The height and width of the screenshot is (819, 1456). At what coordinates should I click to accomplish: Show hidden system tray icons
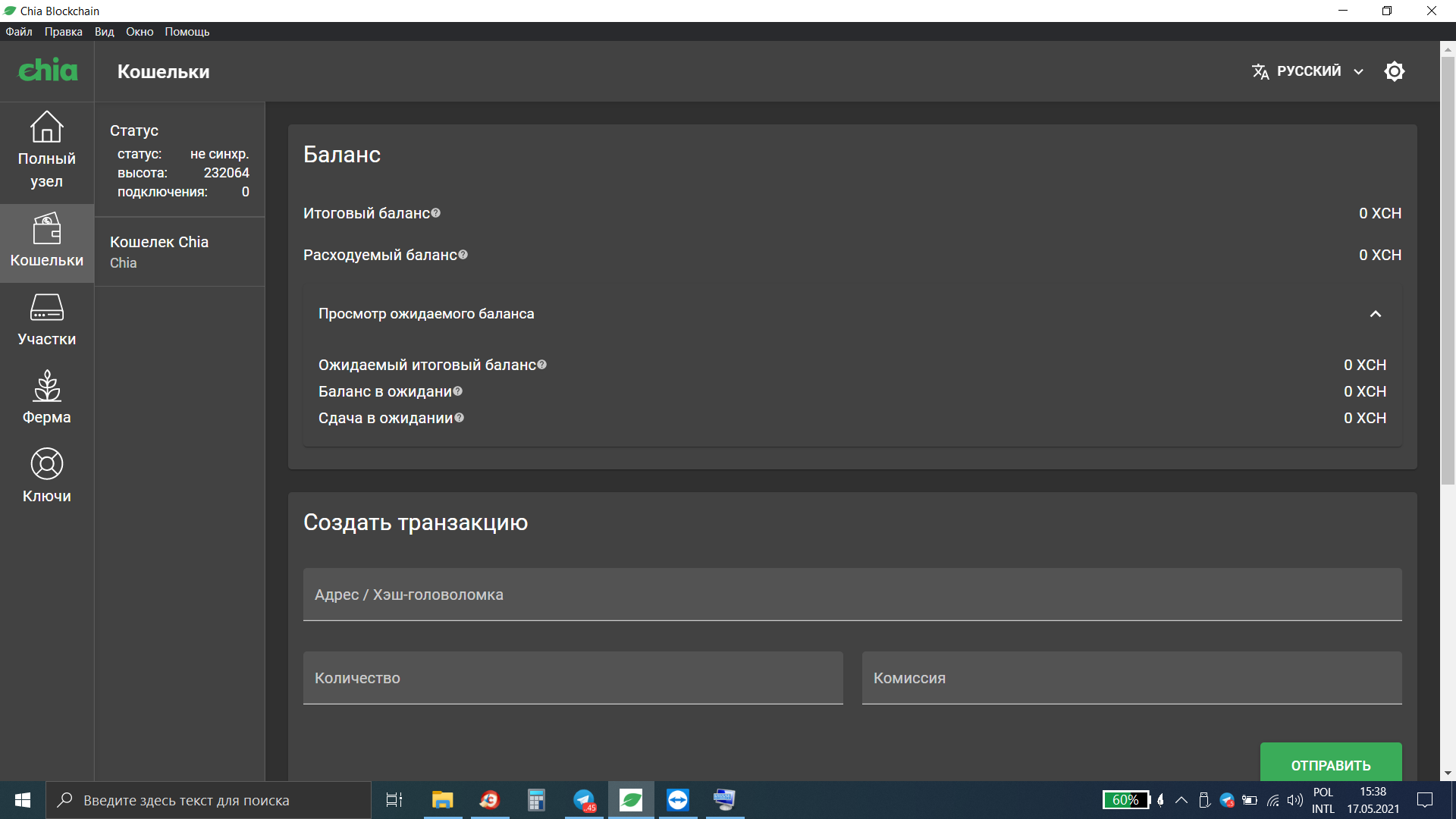pyautogui.click(x=1181, y=800)
